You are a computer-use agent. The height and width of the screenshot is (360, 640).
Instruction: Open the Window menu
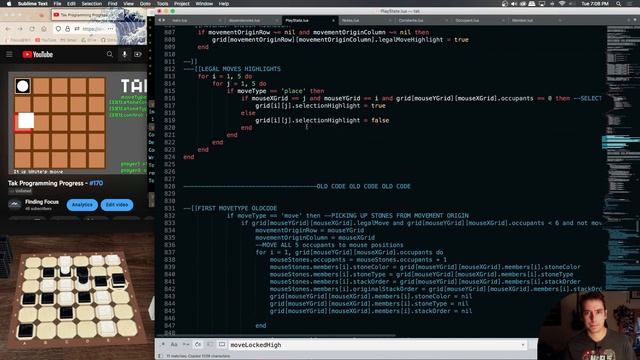tap(204, 4)
